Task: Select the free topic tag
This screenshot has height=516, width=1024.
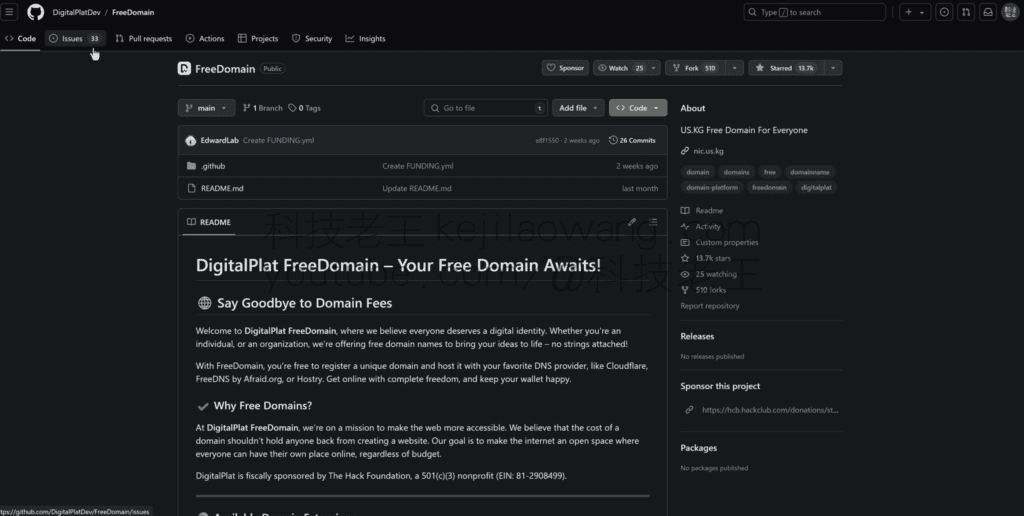Action: click(770, 172)
